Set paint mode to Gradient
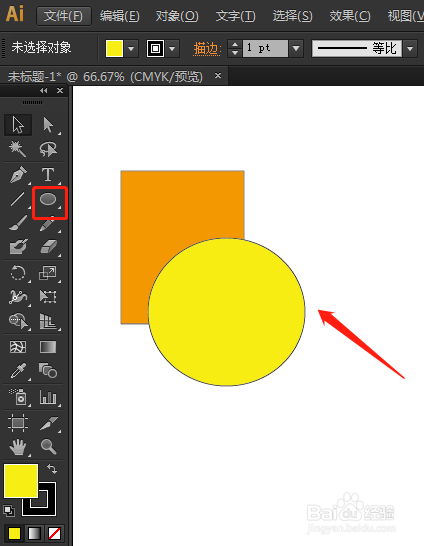This screenshot has width=424, height=546. click(x=34, y=533)
